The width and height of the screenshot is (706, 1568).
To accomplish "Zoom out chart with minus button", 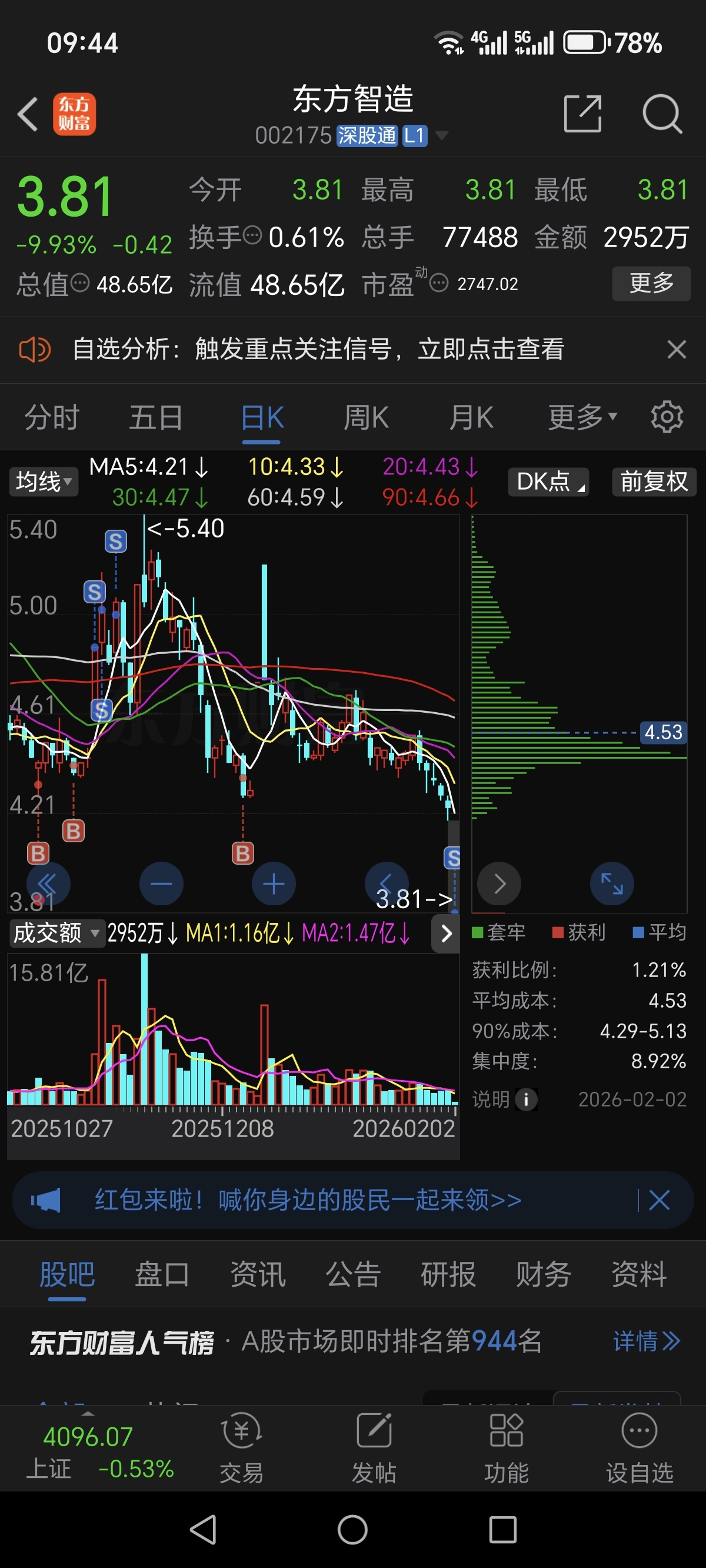I will [161, 883].
